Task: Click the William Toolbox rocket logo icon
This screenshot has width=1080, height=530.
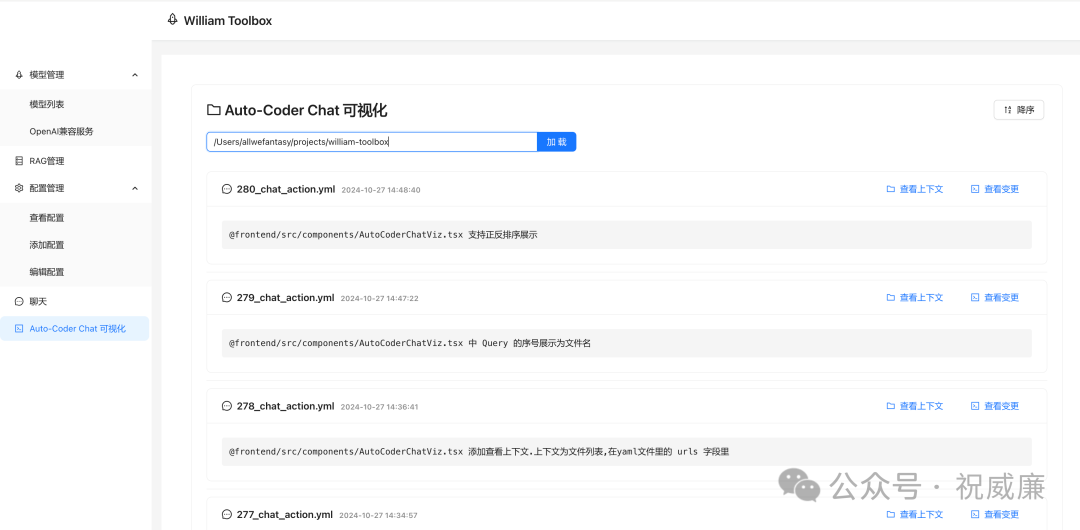Action: point(172,19)
